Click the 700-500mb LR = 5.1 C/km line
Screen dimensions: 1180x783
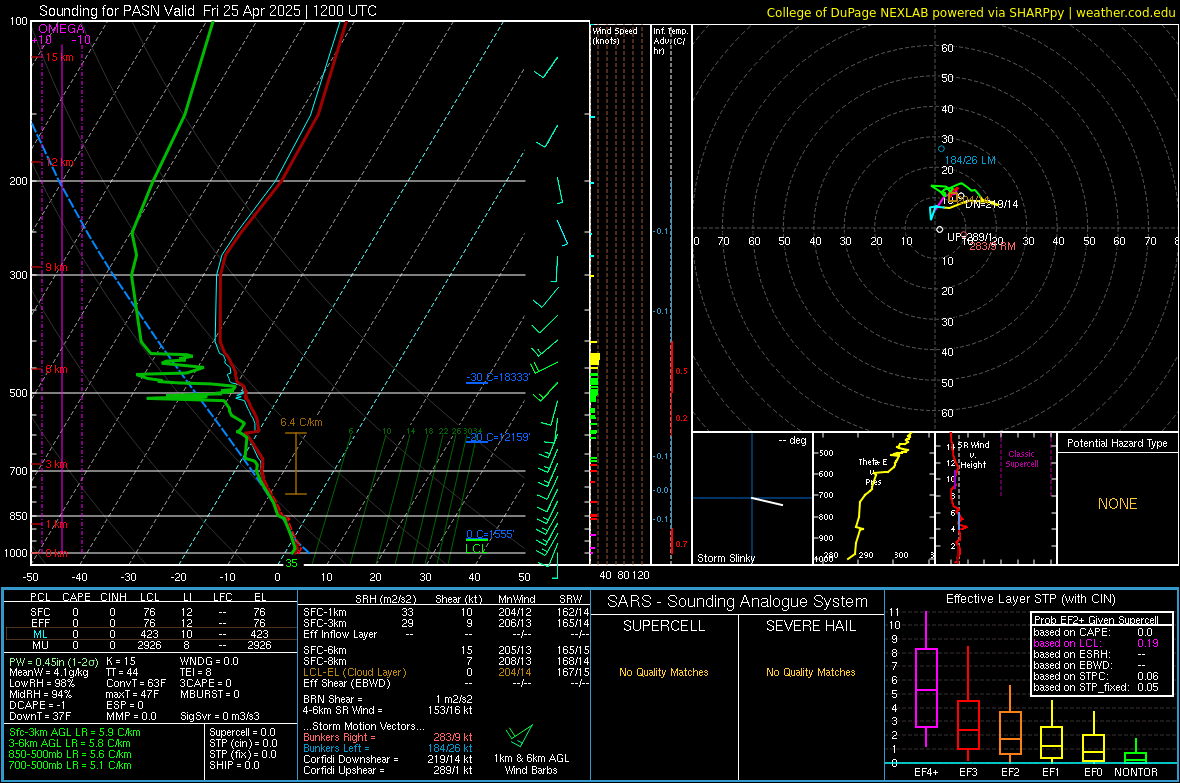70,765
